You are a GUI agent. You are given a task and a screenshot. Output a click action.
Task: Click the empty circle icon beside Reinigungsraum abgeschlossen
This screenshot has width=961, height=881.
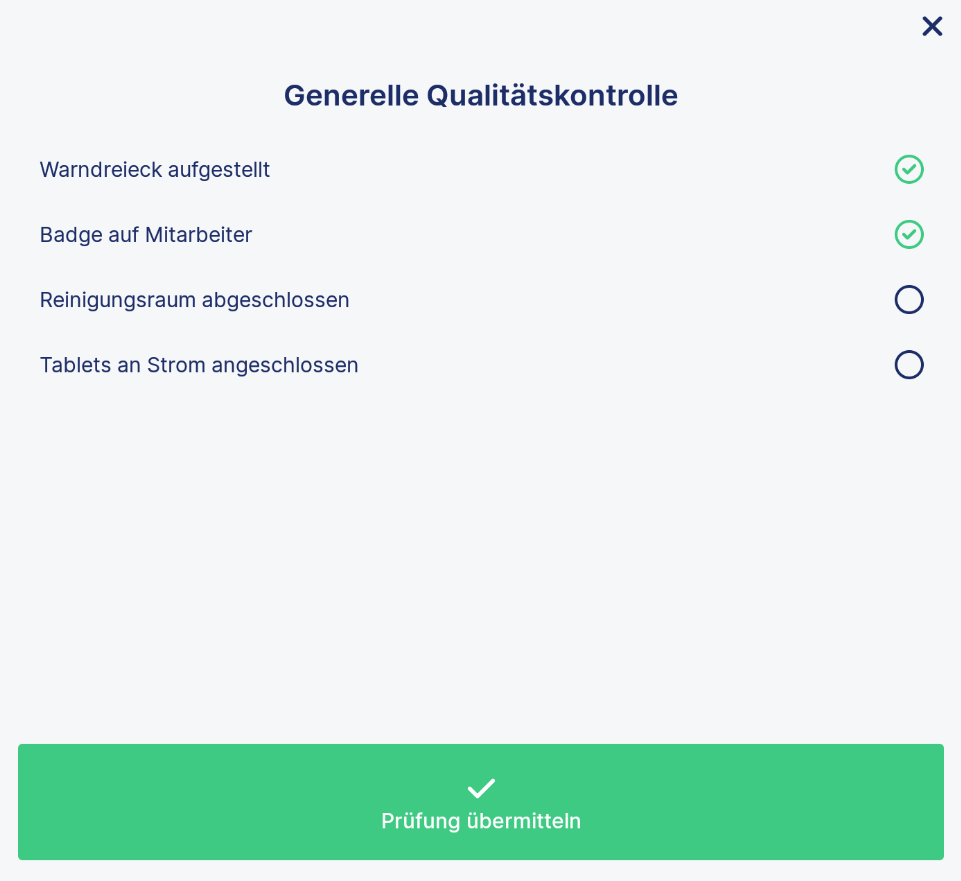(909, 300)
